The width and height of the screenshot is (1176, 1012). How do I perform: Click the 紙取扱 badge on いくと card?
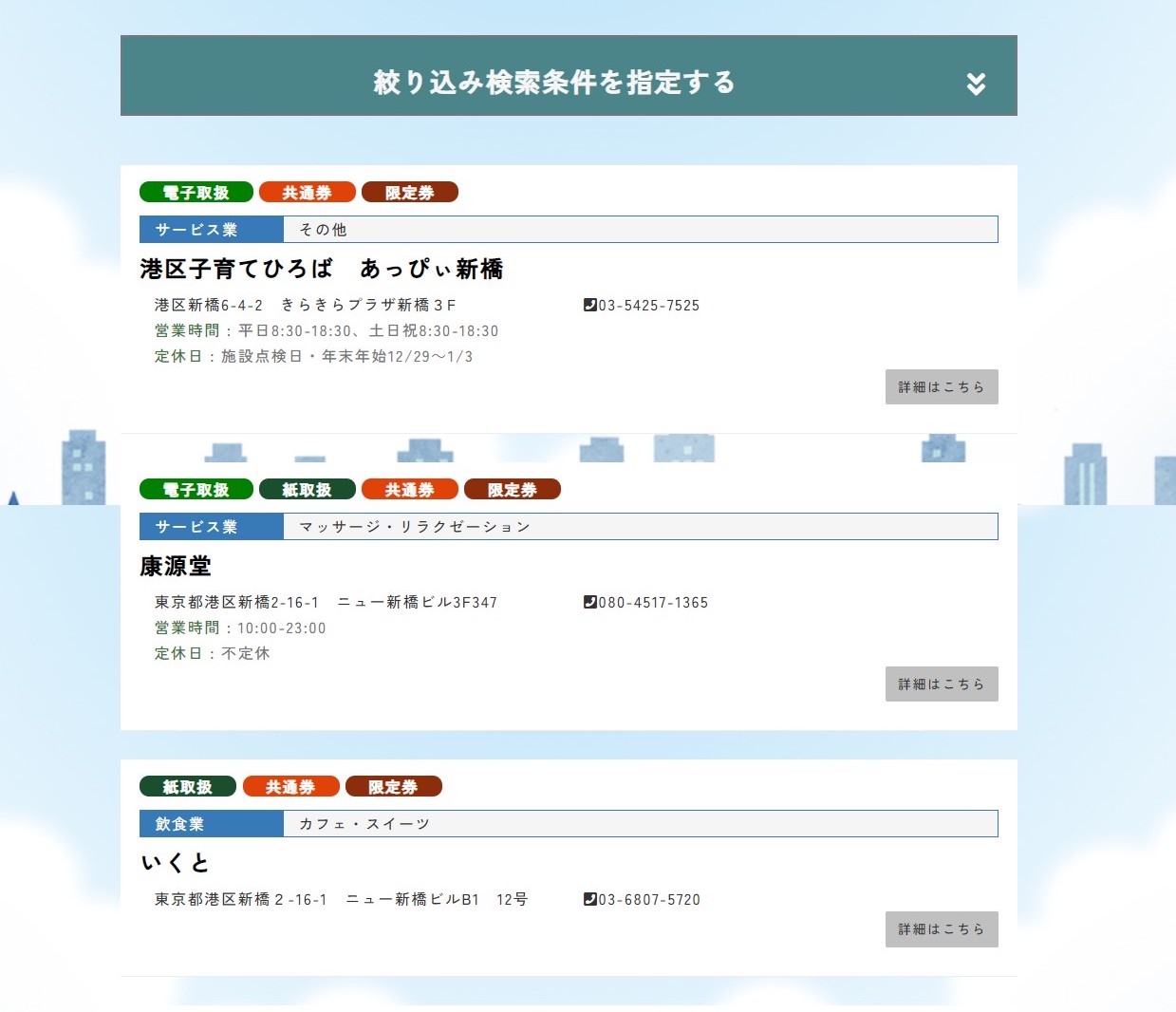(x=188, y=787)
